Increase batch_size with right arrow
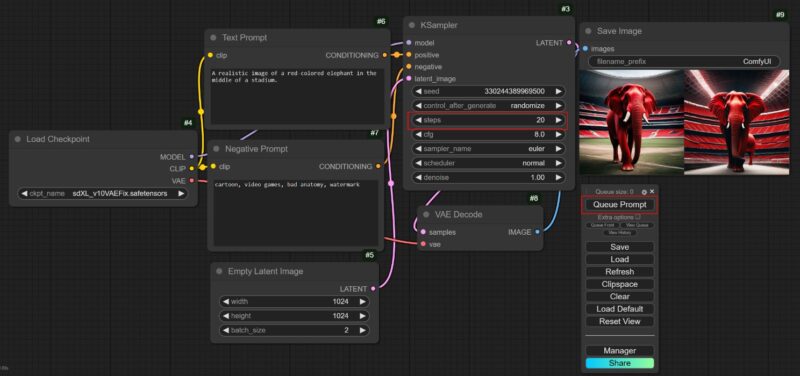Image resolution: width=800 pixels, height=376 pixels. pyautogui.click(x=362, y=330)
